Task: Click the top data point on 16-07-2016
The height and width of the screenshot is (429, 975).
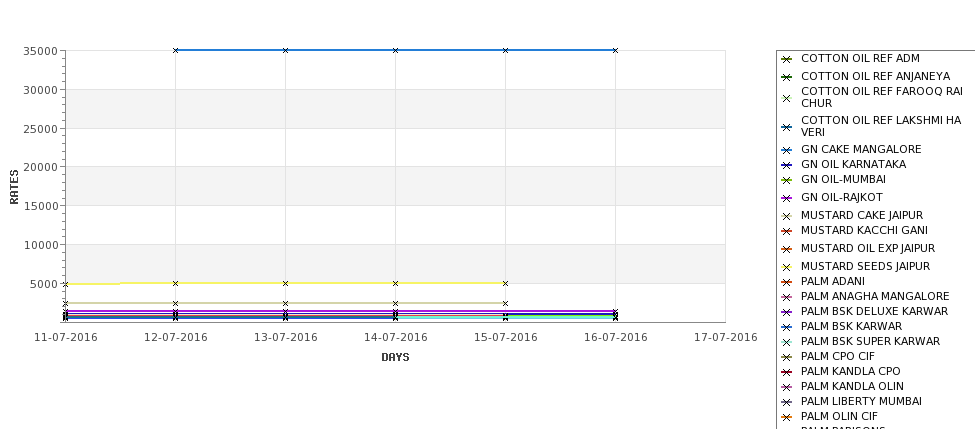Action: click(x=615, y=50)
